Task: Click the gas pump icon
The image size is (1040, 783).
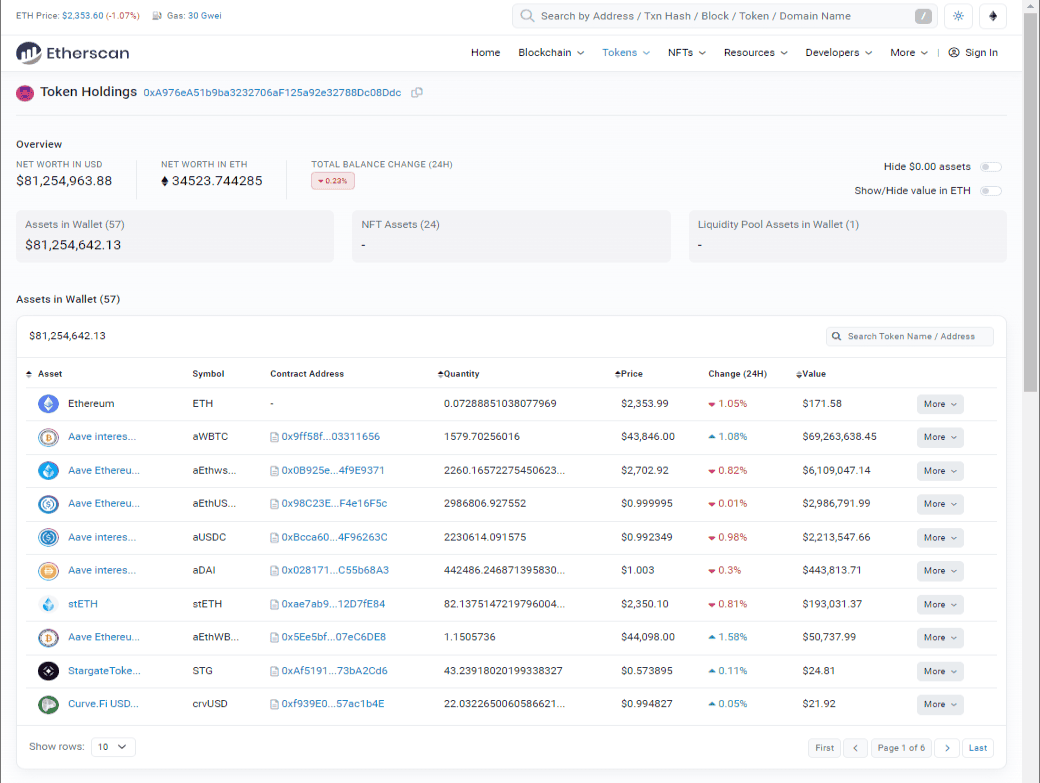Action: (x=157, y=15)
